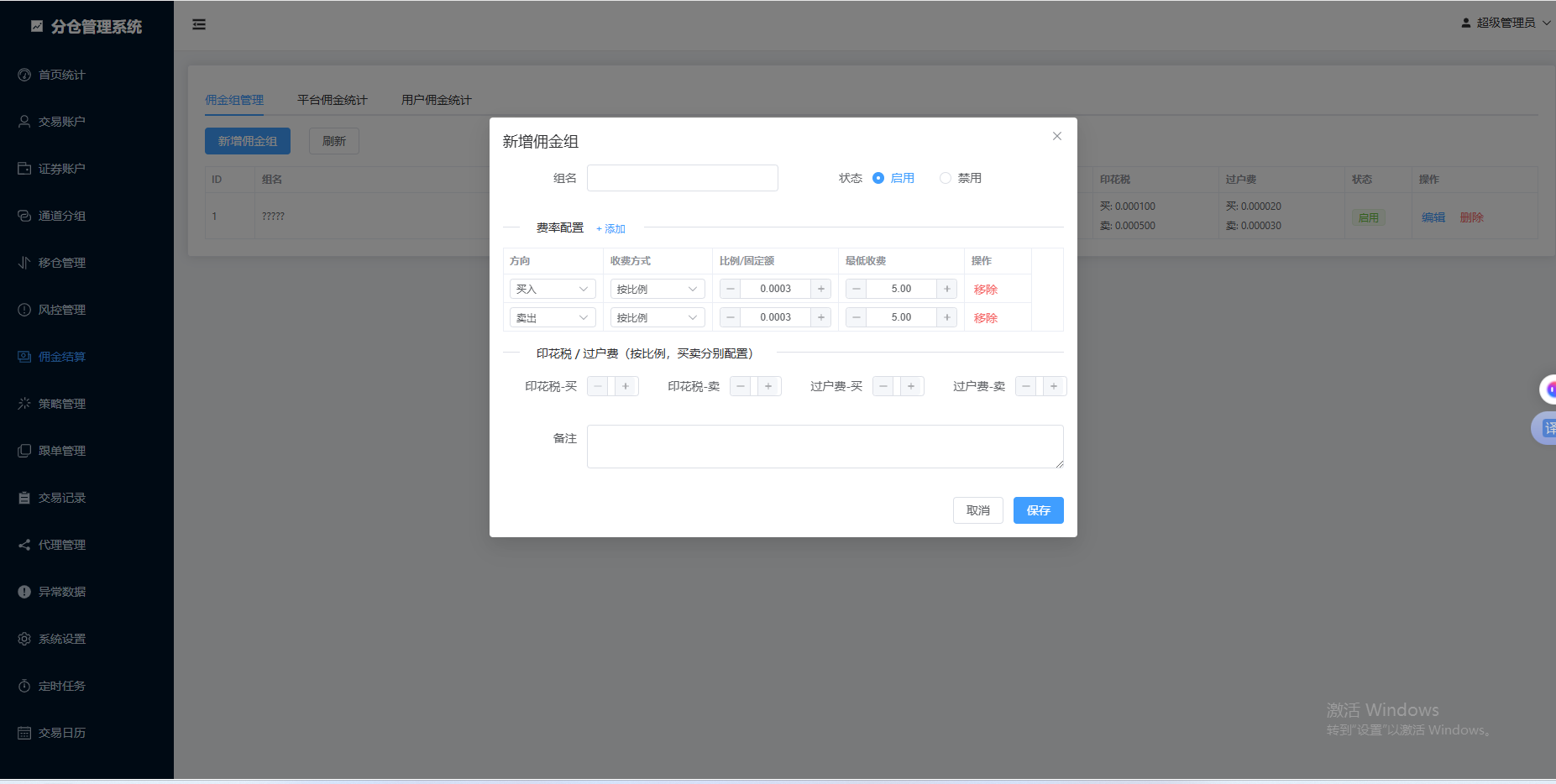Click the 刷新 button

[x=334, y=141]
